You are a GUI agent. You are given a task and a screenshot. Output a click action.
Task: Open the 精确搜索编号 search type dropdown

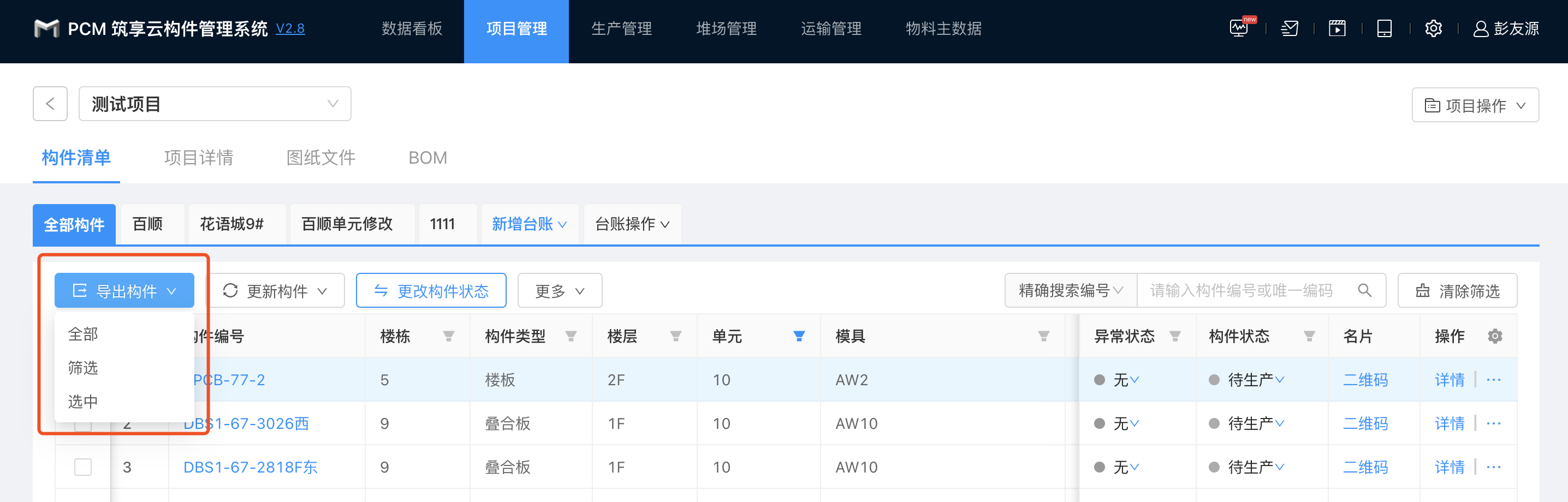click(1071, 291)
